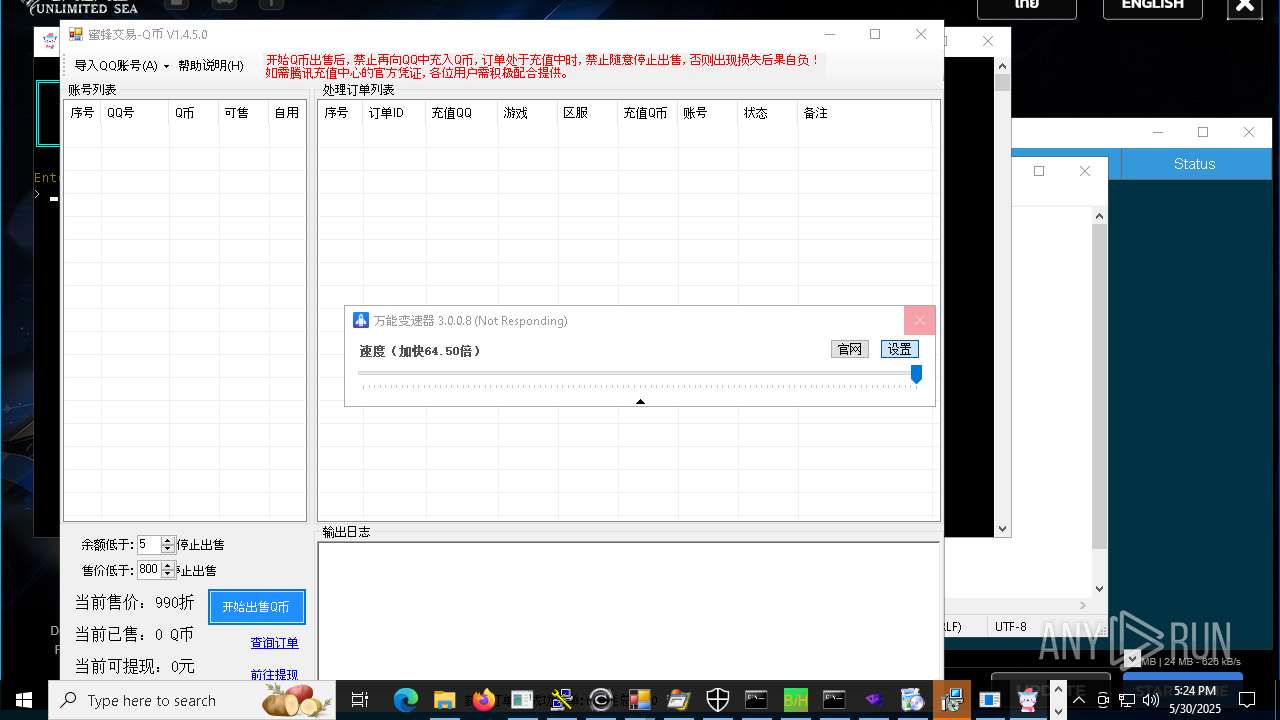Click the 充值Q币 column header
The width and height of the screenshot is (1280, 720).
pyautogui.click(x=648, y=113)
